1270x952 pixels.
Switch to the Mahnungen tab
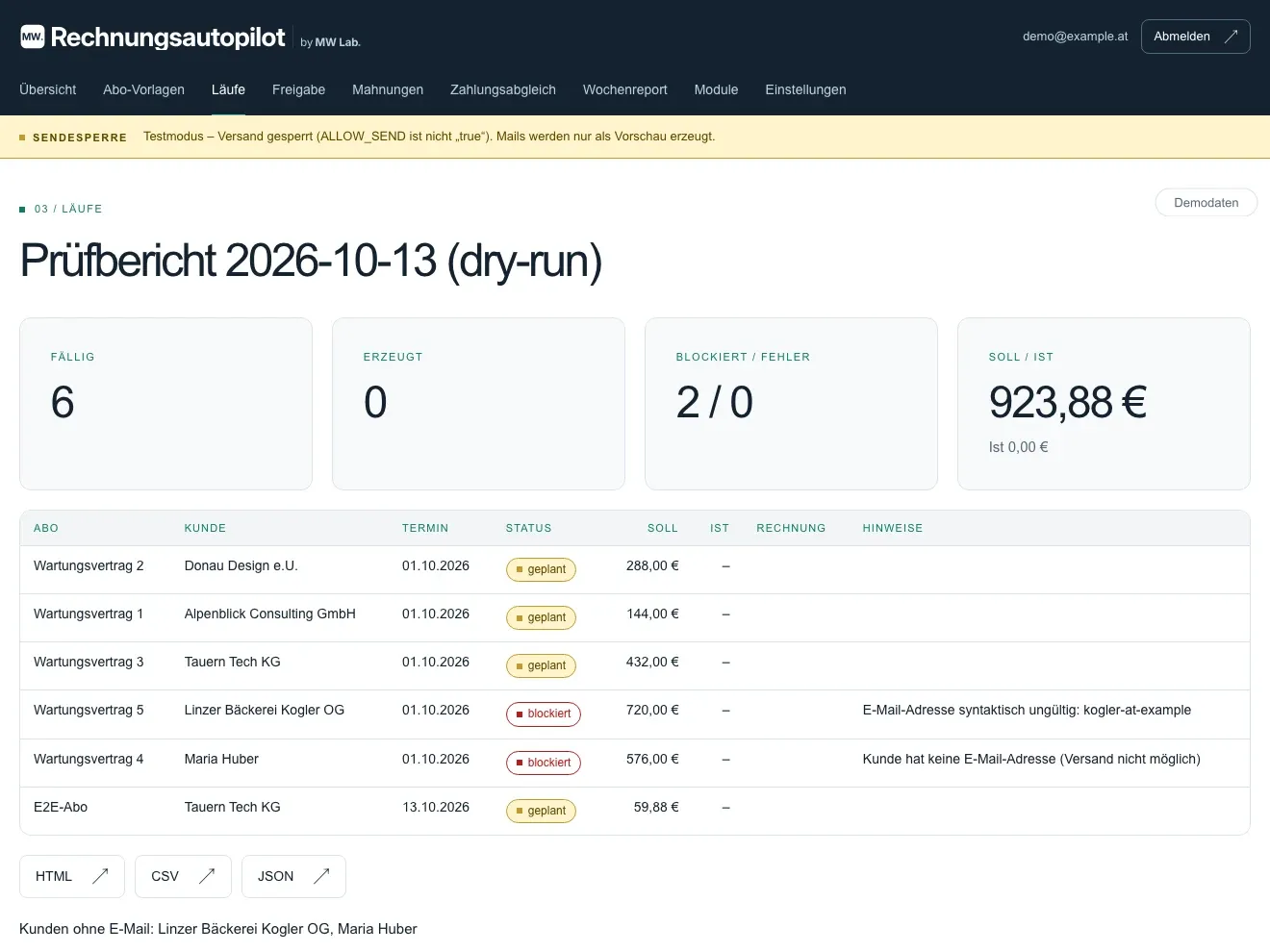388,89
